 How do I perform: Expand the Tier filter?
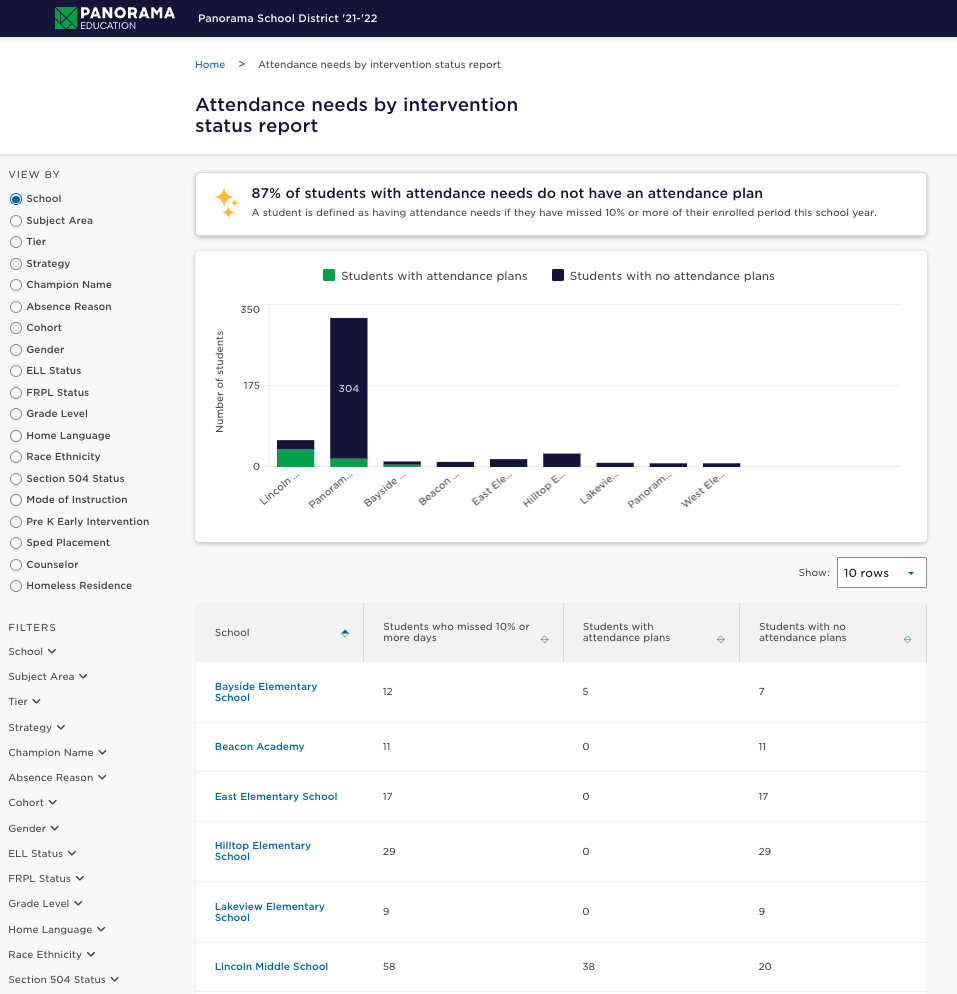click(x=25, y=702)
